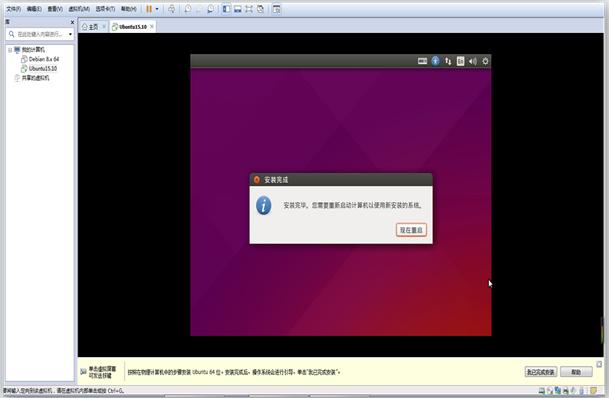Click the library search input field
The height and width of the screenshot is (398, 609).
coord(39,34)
